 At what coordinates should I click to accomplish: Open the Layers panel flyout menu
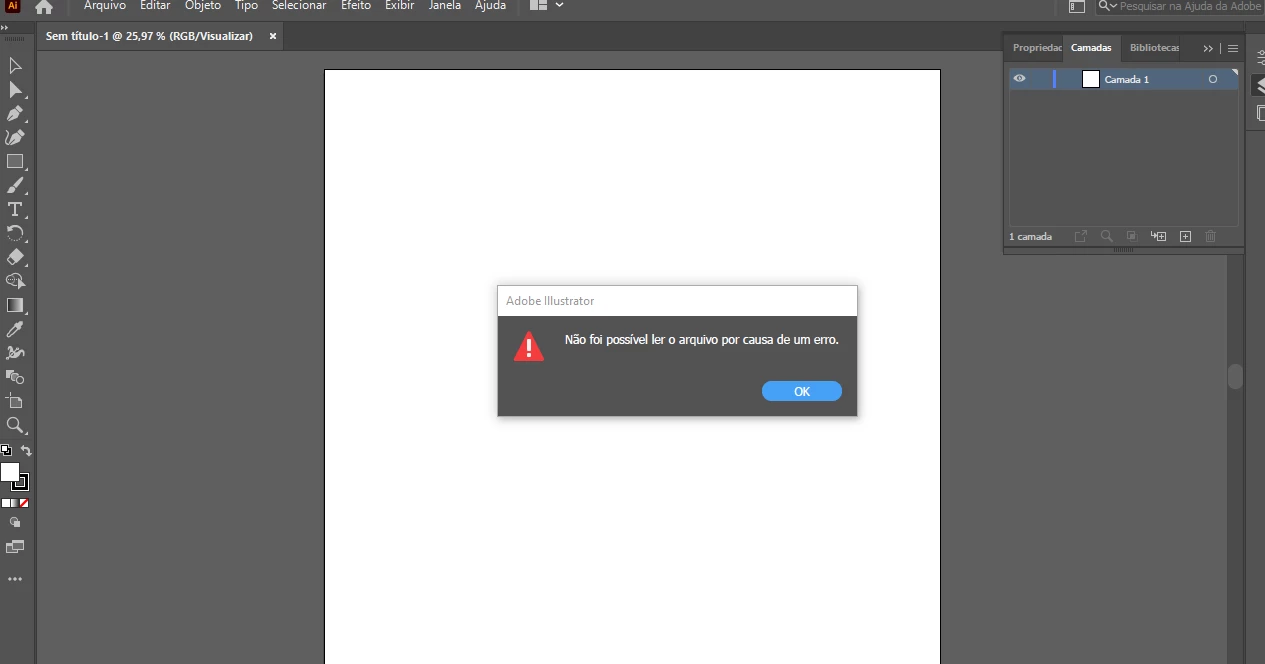click(1233, 48)
